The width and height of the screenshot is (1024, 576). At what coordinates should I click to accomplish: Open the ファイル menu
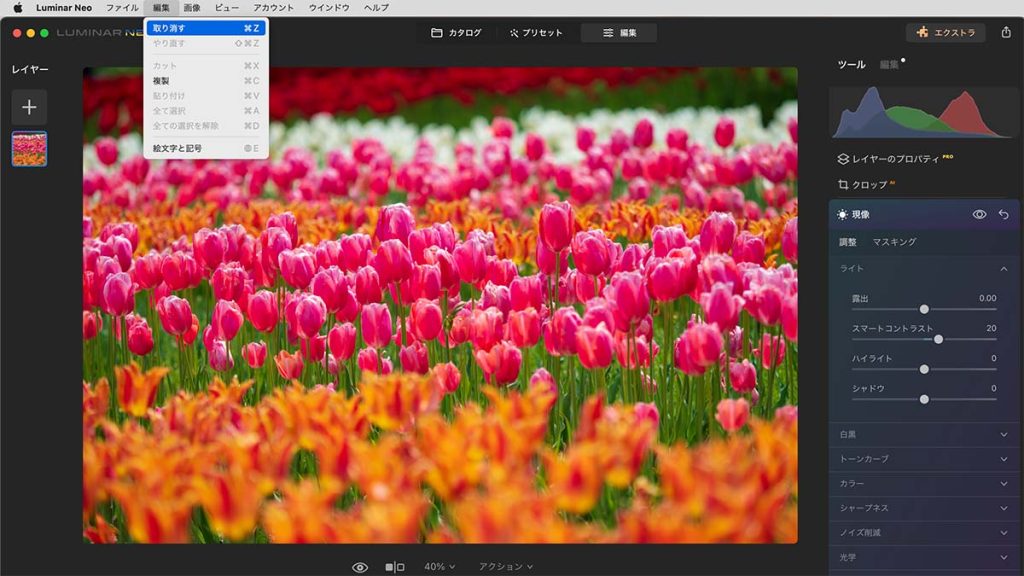(122, 8)
